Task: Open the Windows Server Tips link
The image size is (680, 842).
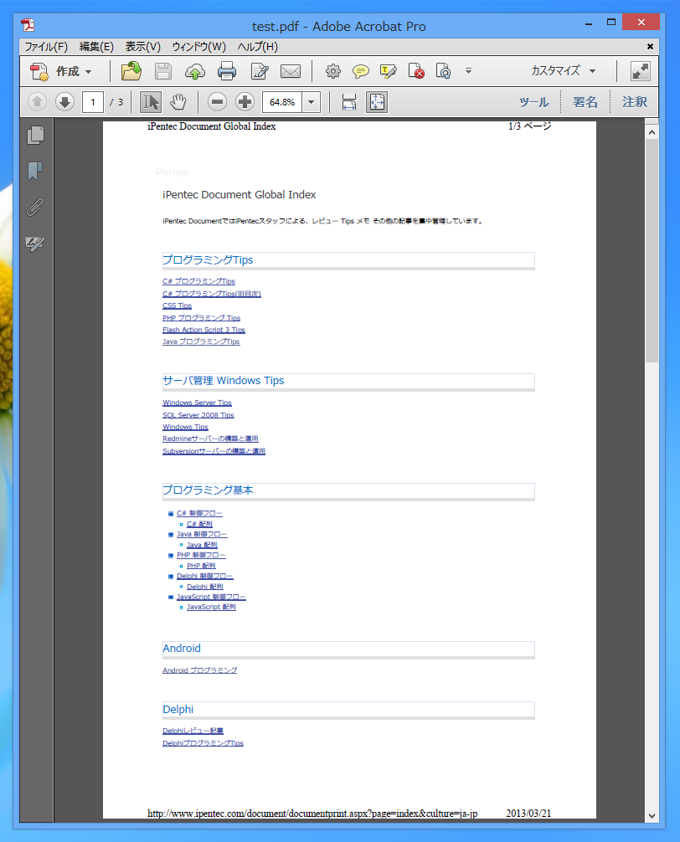Action: coord(197,403)
